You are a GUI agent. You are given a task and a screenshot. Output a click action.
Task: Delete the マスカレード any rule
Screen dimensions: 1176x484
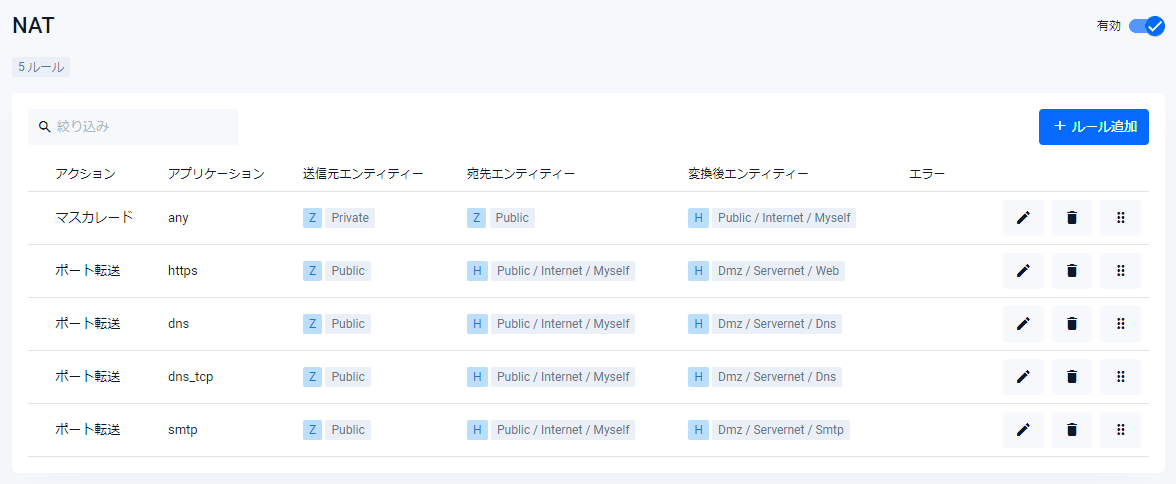[x=1072, y=218]
